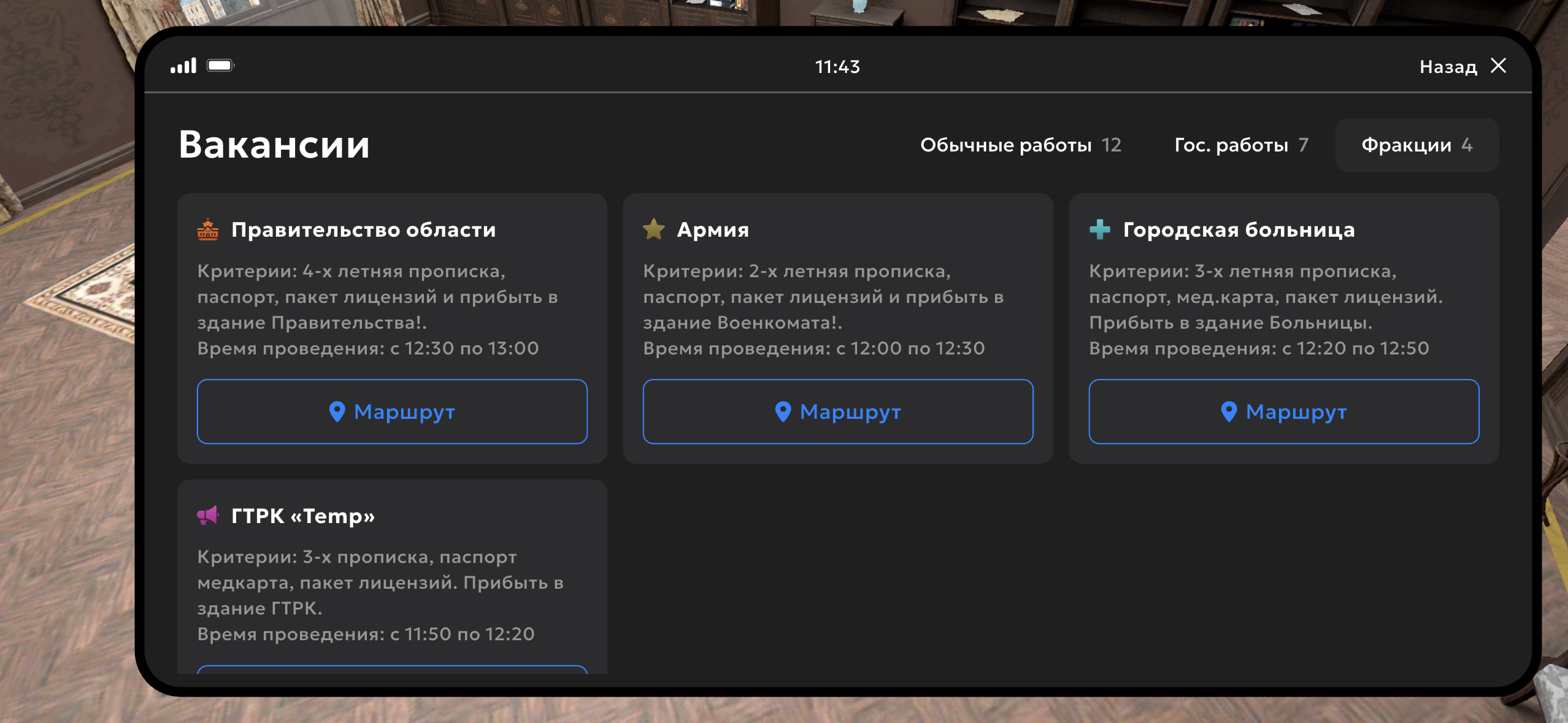
Task: Click the Городская больница card title
Action: 1239,229
